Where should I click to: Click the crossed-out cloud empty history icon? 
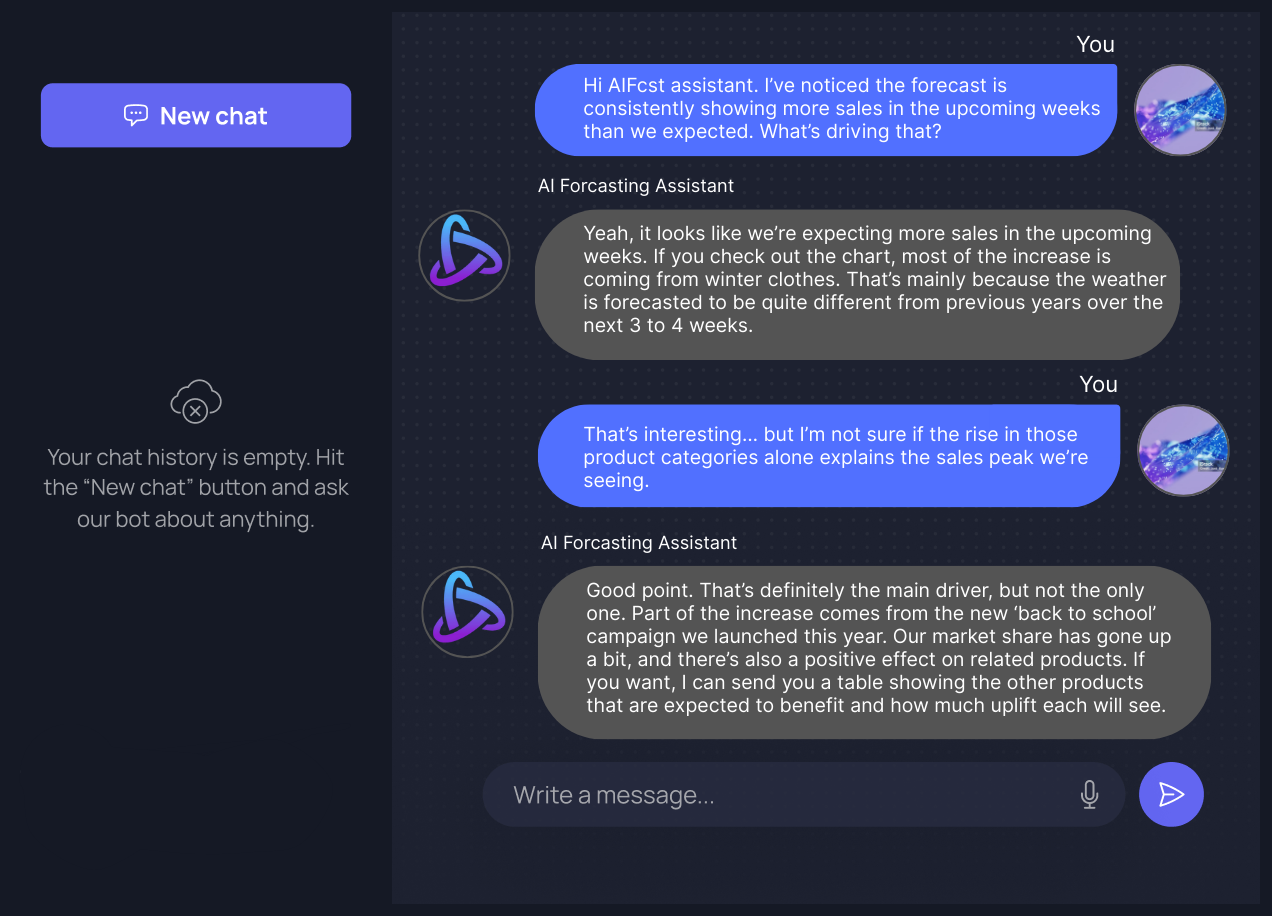pyautogui.click(x=196, y=402)
